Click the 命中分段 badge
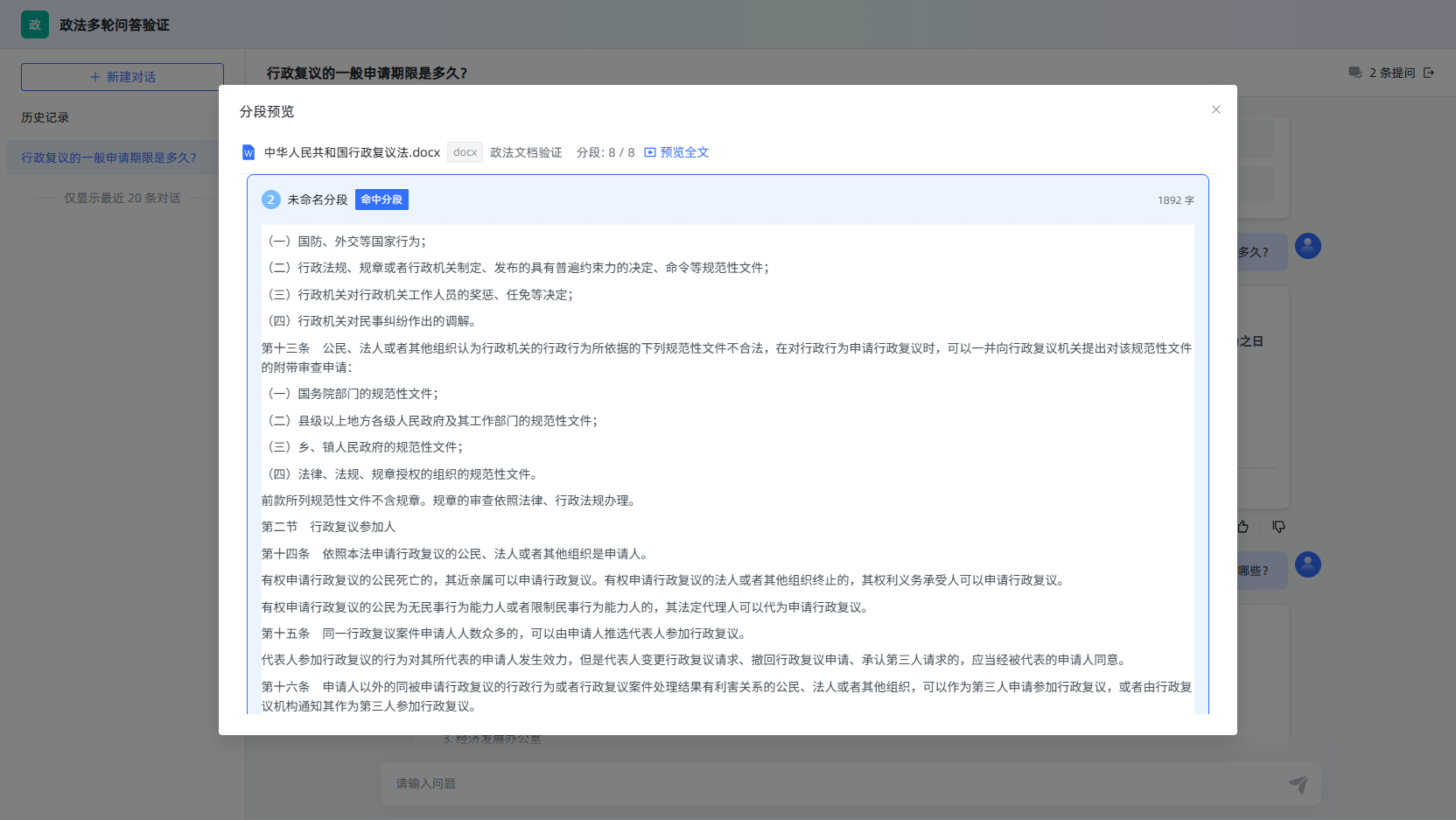 pyautogui.click(x=381, y=200)
